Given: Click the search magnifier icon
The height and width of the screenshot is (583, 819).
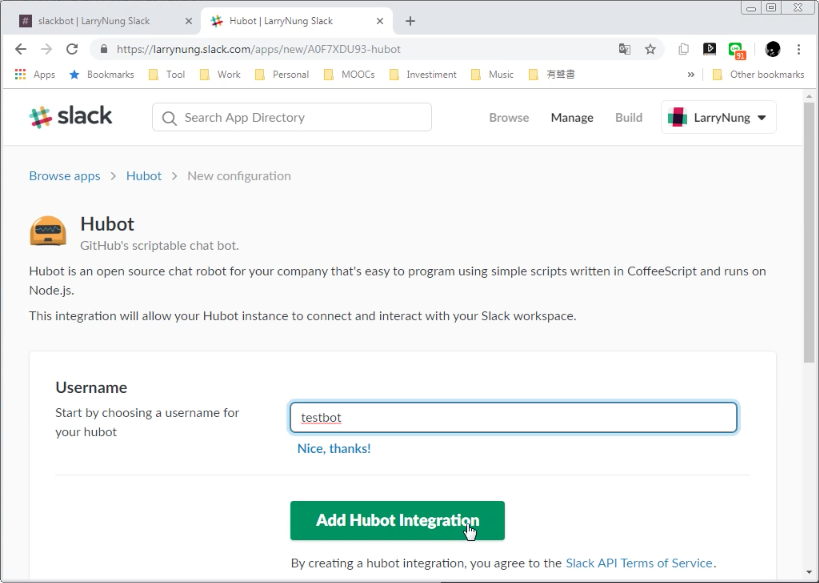Looking at the screenshot, I should click(x=169, y=118).
